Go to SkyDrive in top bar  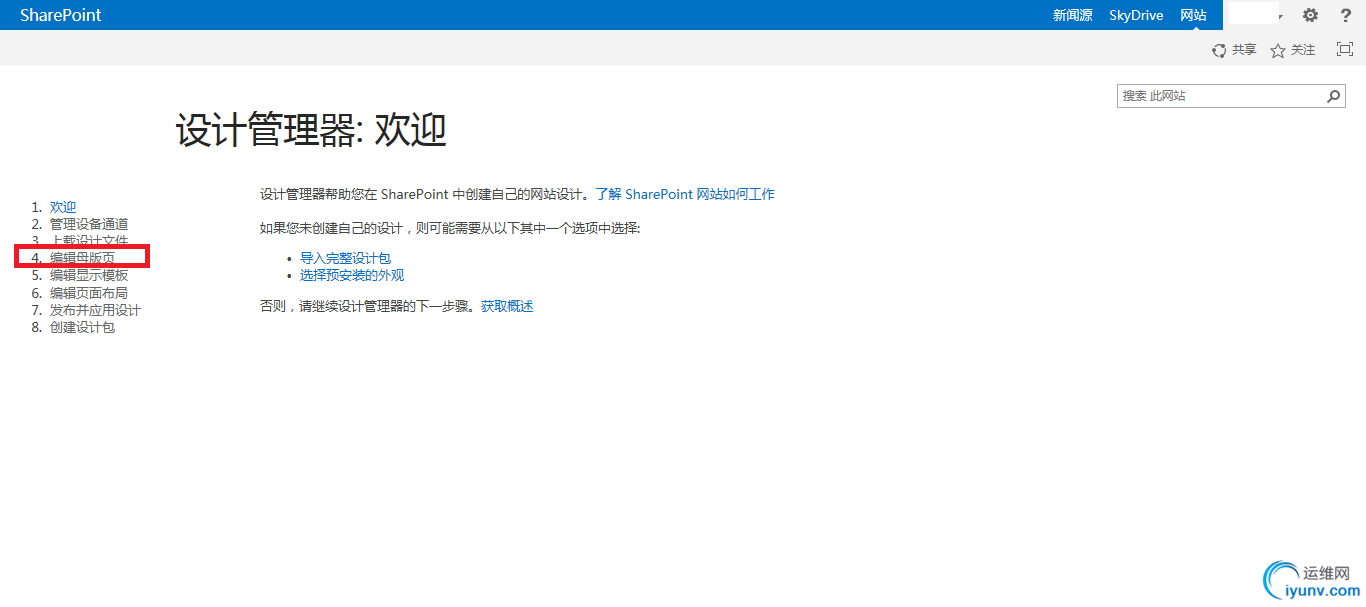click(1136, 15)
